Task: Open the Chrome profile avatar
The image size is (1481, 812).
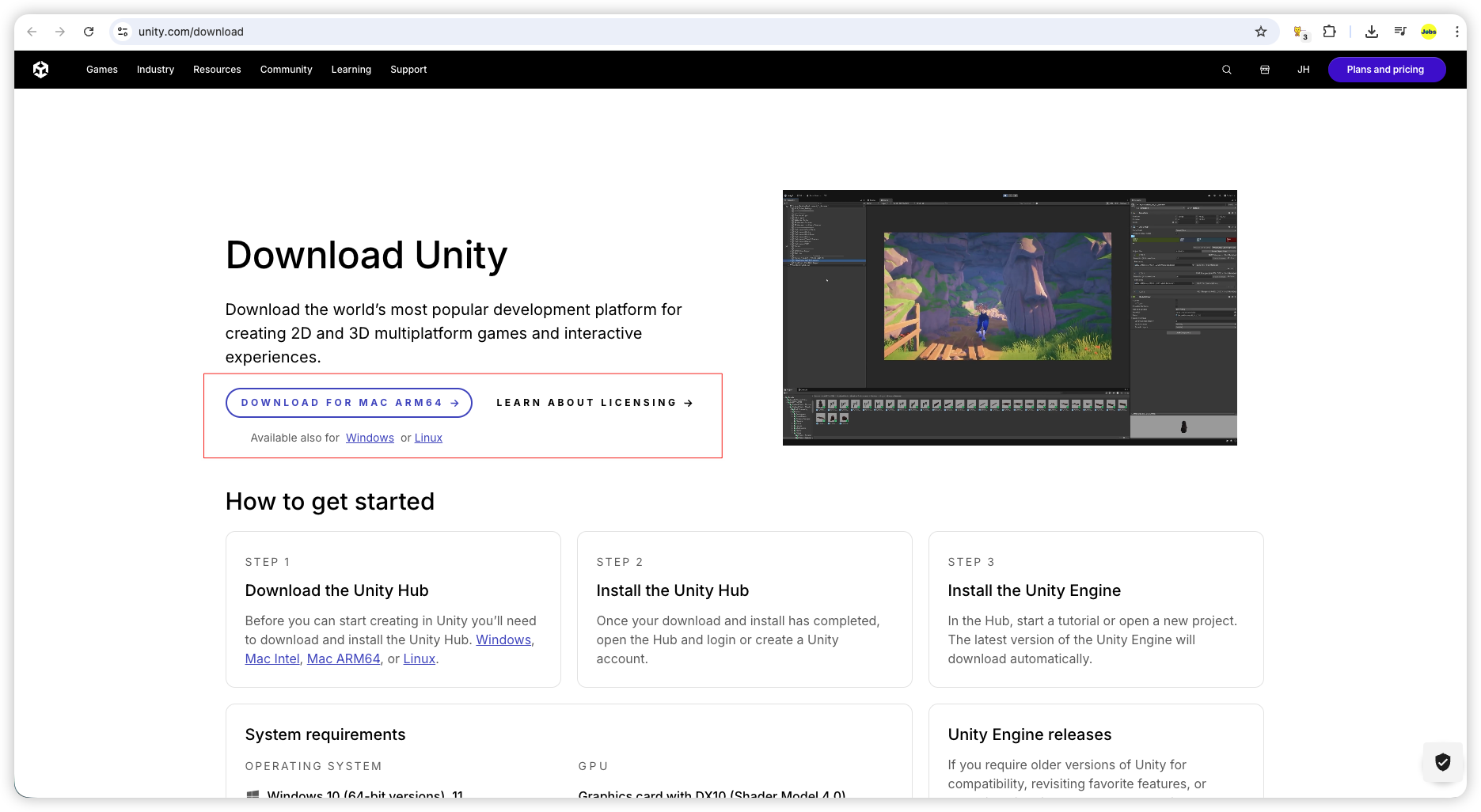Action: coord(1429,32)
